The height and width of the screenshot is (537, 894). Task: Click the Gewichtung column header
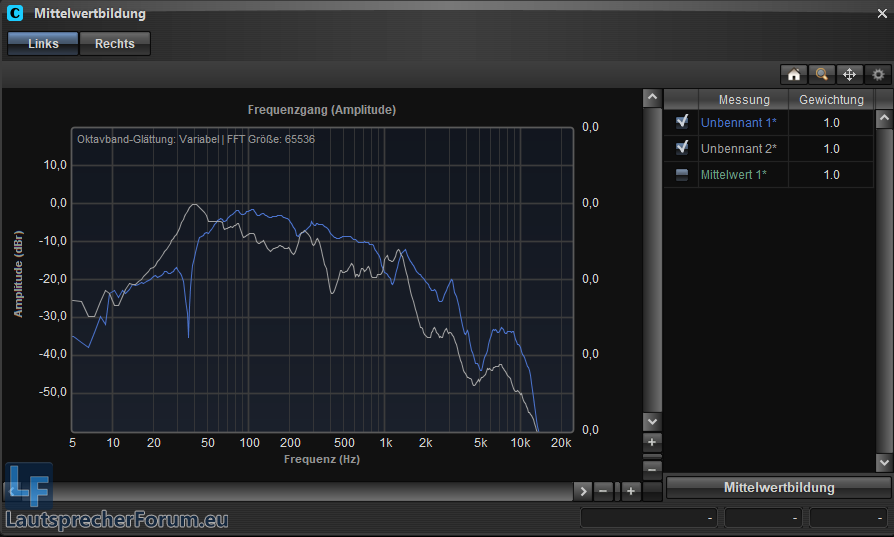pyautogui.click(x=831, y=100)
